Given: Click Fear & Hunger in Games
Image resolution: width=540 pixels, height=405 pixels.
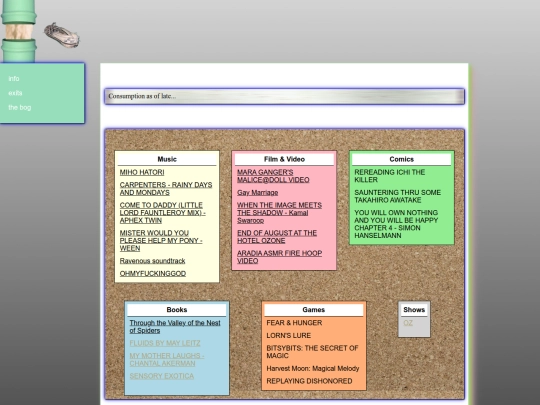Looking at the screenshot, I should [294, 323].
